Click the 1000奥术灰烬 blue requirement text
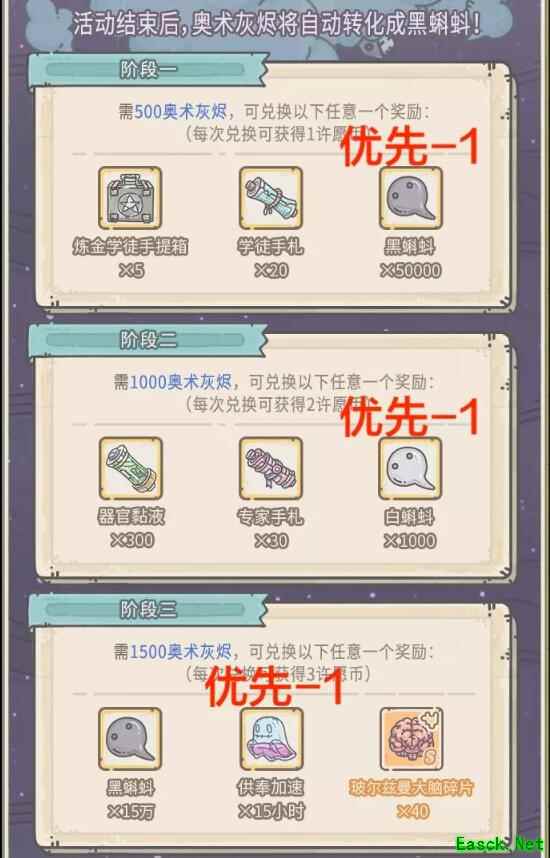 pyautogui.click(x=180, y=381)
